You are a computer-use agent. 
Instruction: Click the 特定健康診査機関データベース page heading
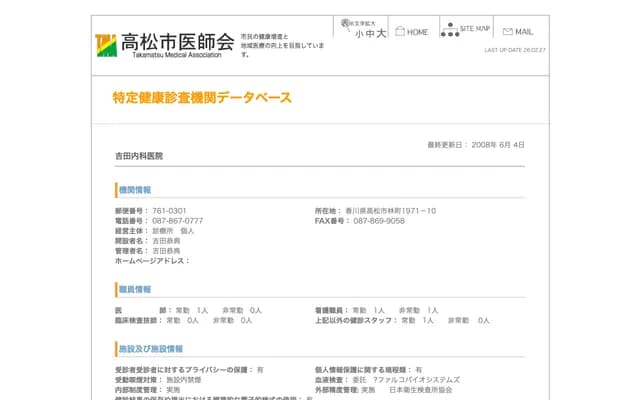[x=202, y=98]
